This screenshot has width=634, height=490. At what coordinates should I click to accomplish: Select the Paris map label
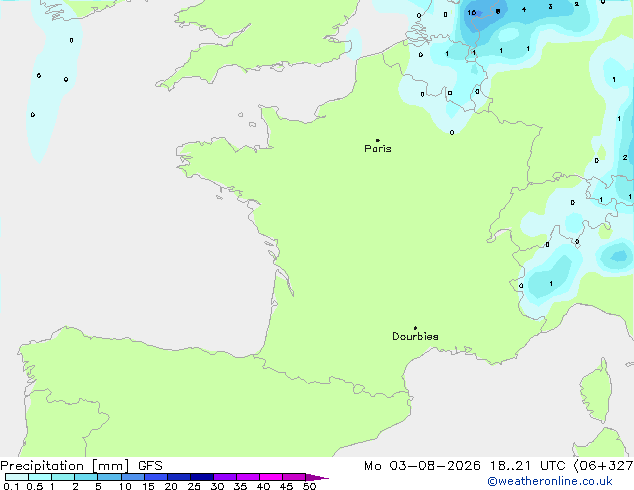(378, 149)
